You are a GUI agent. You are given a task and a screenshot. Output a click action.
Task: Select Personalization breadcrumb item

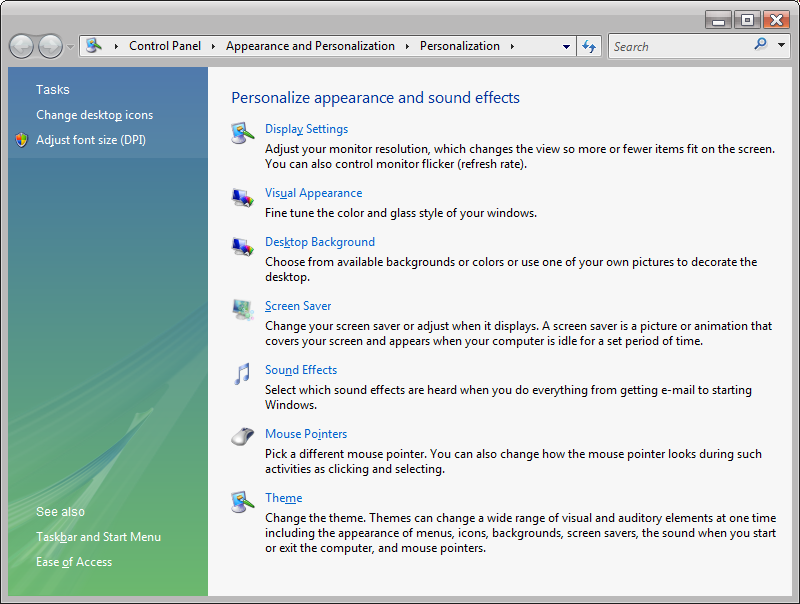click(460, 46)
